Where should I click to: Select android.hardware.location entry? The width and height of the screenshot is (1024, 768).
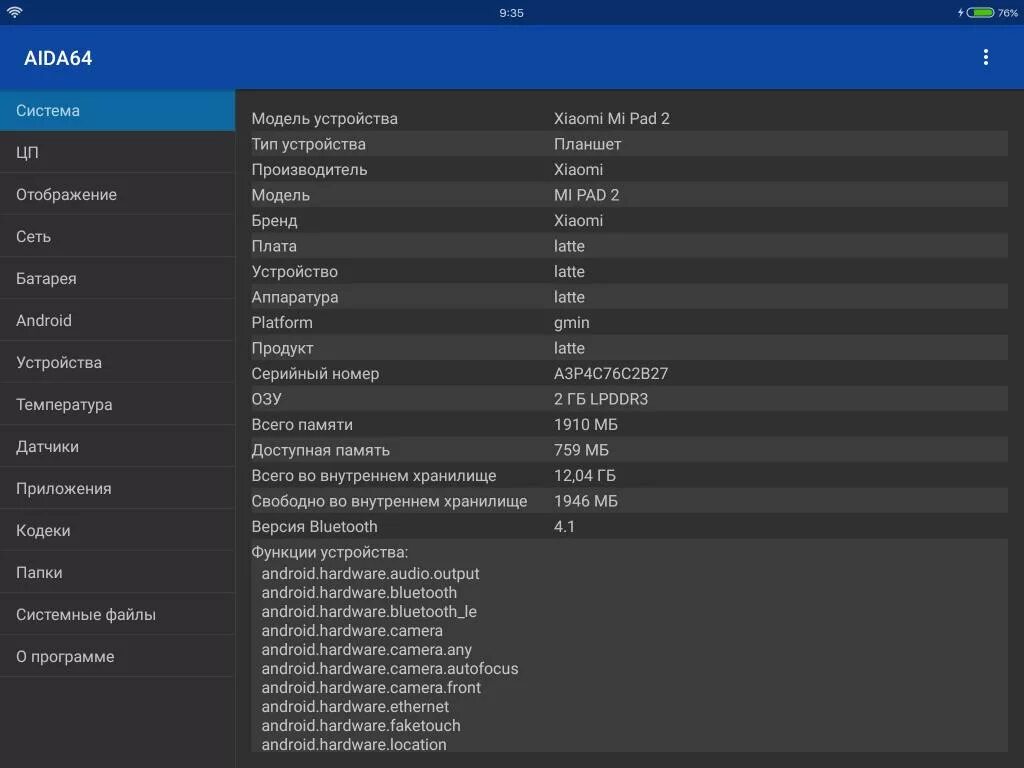354,744
